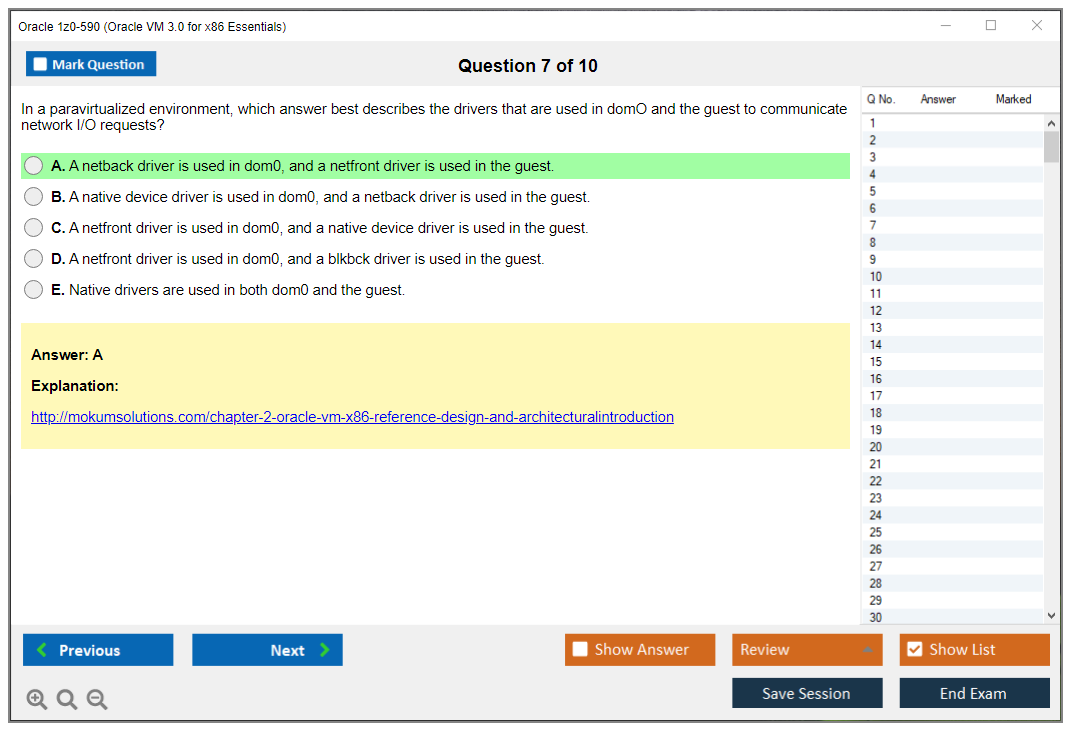Go to the Next question
This screenshot has height=735, width=1075.
point(267,650)
